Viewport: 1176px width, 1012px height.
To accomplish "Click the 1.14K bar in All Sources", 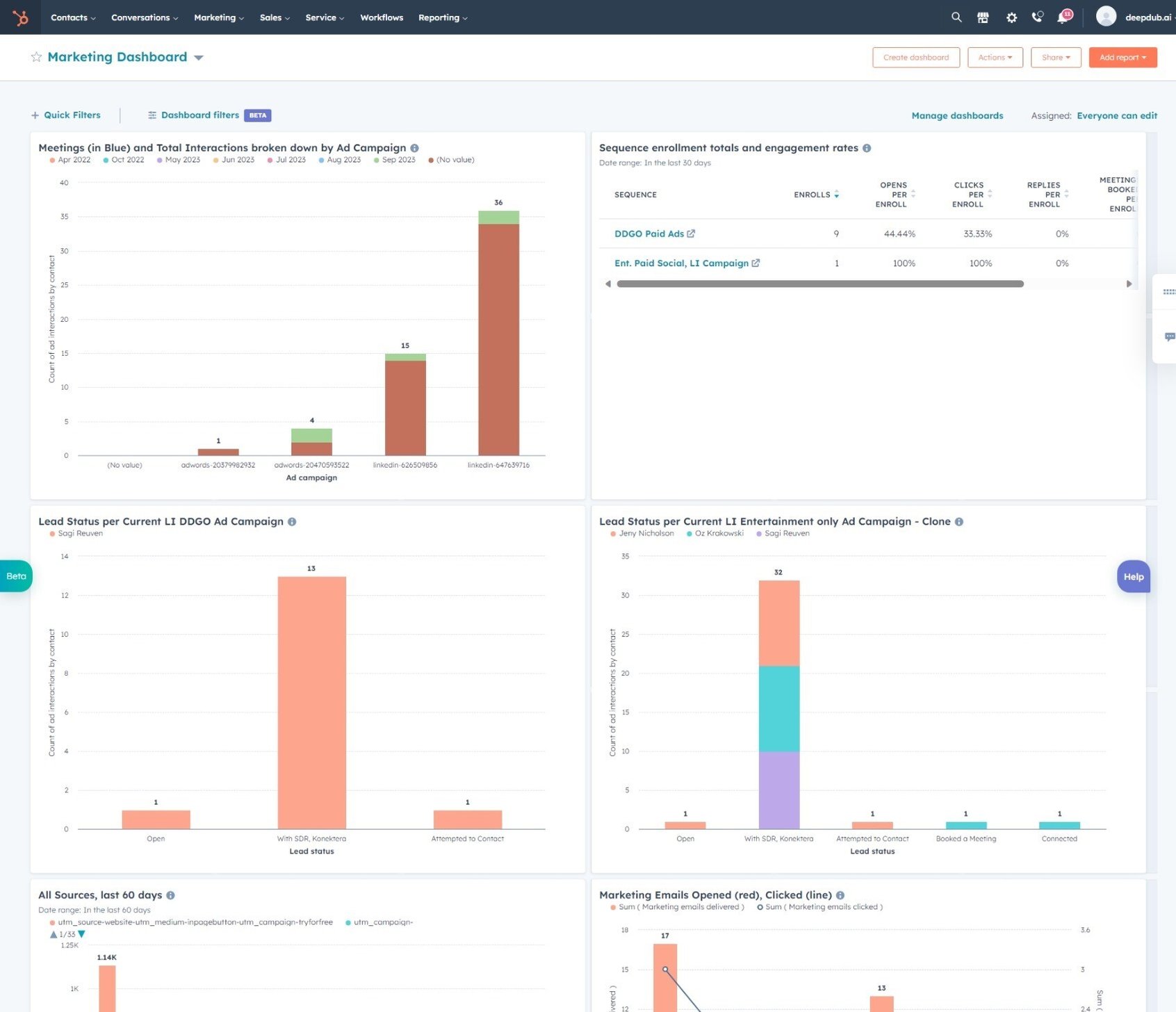I will [107, 988].
